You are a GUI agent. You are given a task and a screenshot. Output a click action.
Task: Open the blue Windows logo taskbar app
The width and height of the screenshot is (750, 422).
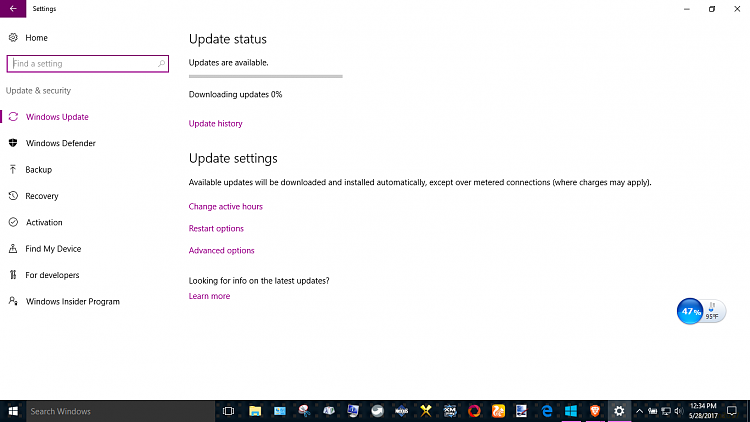571,411
